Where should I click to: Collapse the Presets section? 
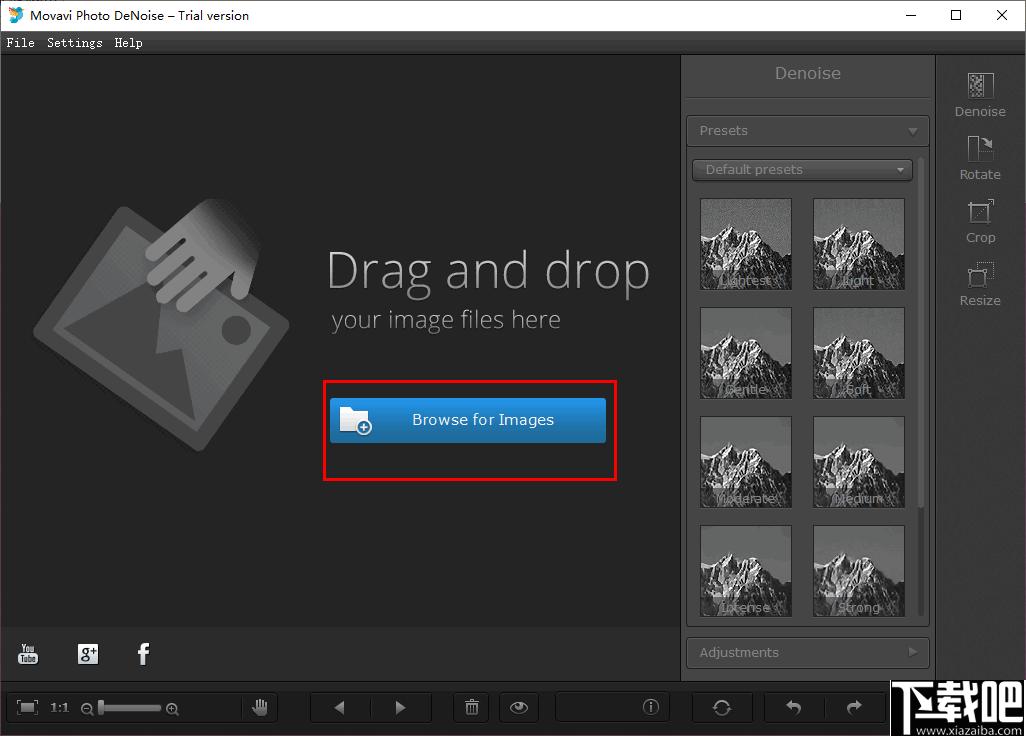point(807,131)
